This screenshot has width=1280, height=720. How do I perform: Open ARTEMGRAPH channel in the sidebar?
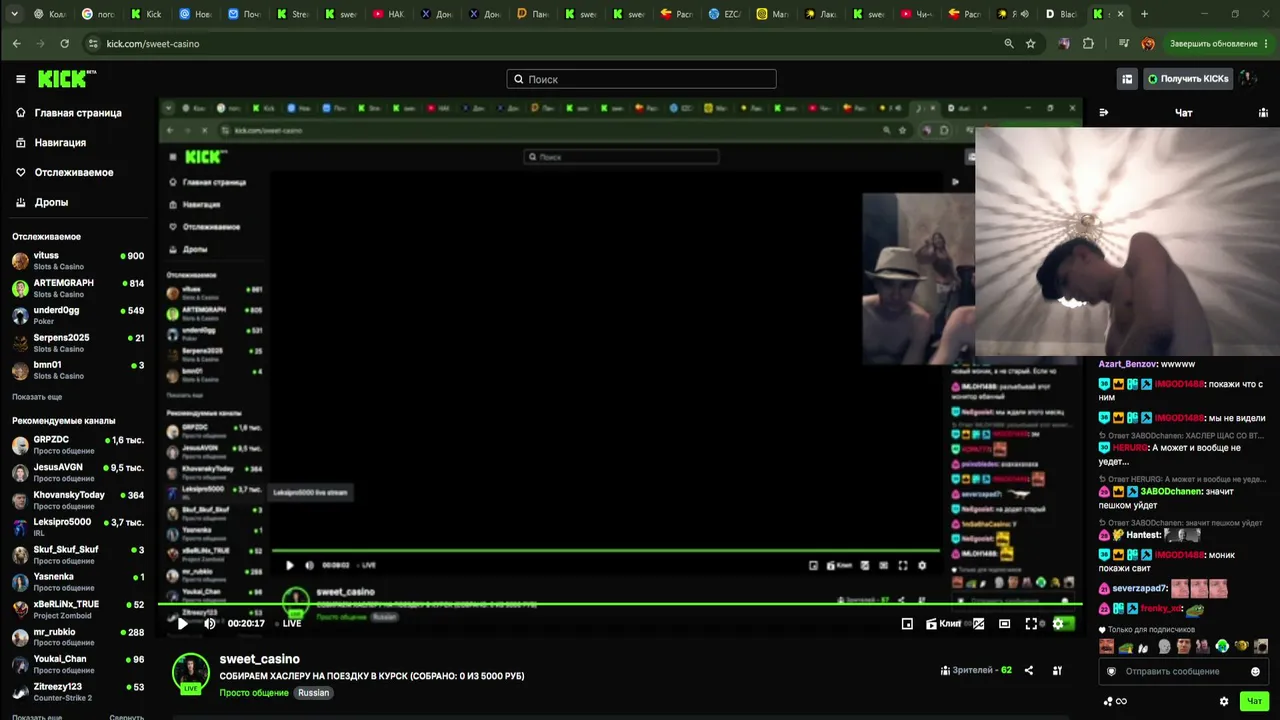pos(78,288)
